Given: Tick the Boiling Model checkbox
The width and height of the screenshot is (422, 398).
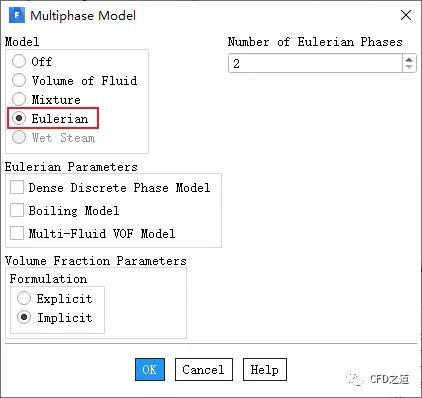Looking at the screenshot, I should tap(17, 210).
